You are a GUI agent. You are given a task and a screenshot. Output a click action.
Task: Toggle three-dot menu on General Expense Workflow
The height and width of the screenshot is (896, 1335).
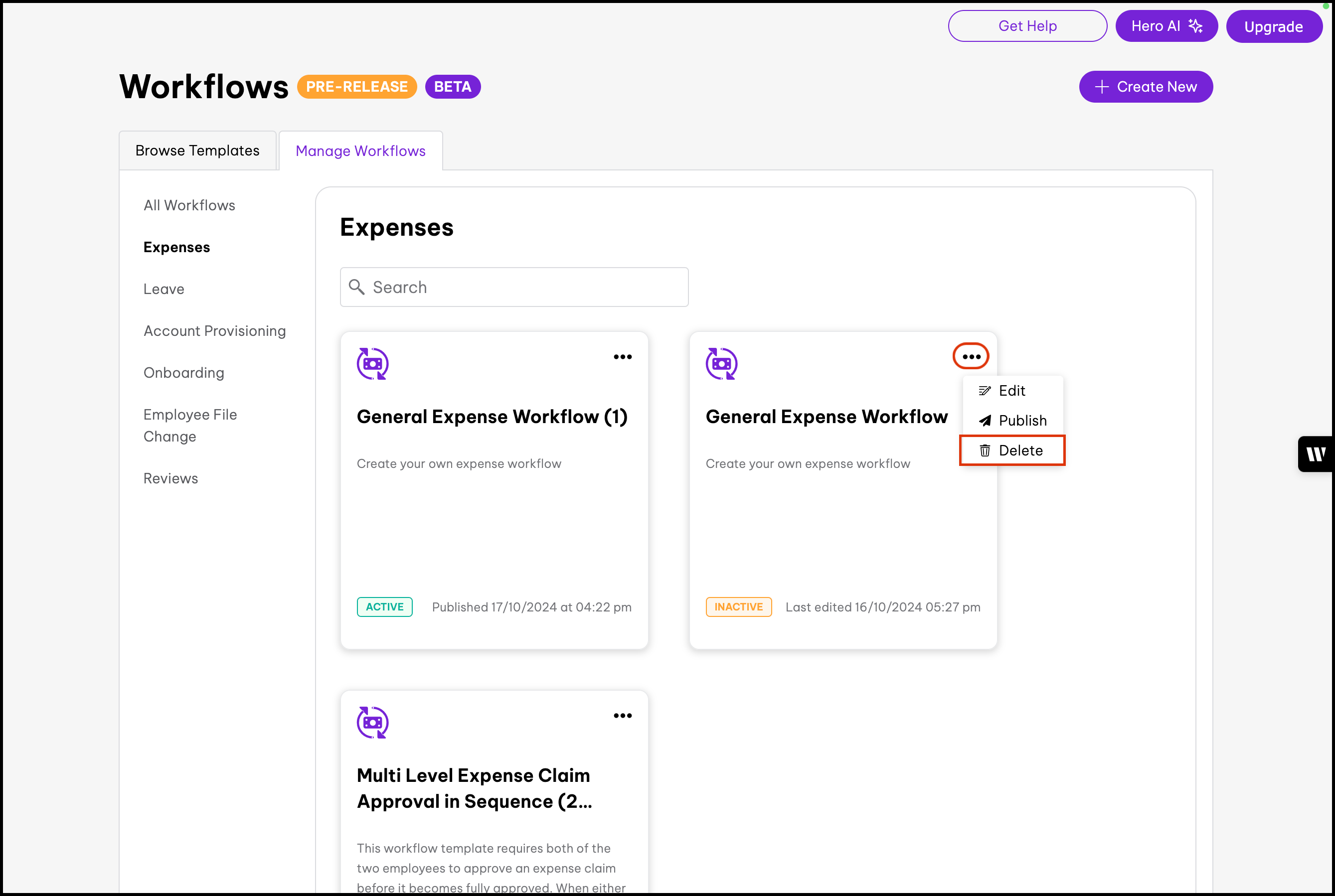pyautogui.click(x=971, y=357)
